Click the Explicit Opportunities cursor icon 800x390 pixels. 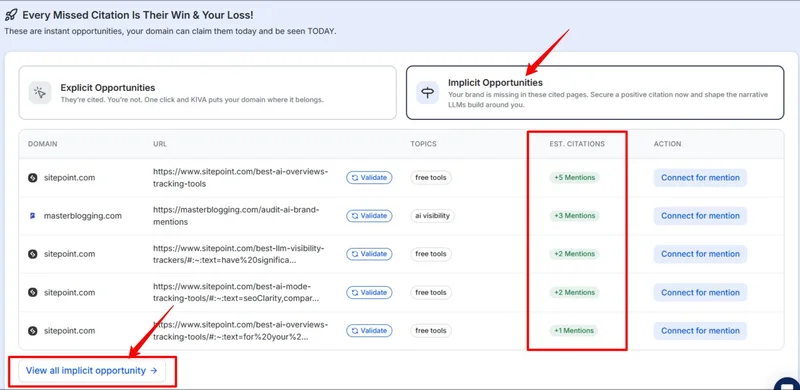point(40,92)
